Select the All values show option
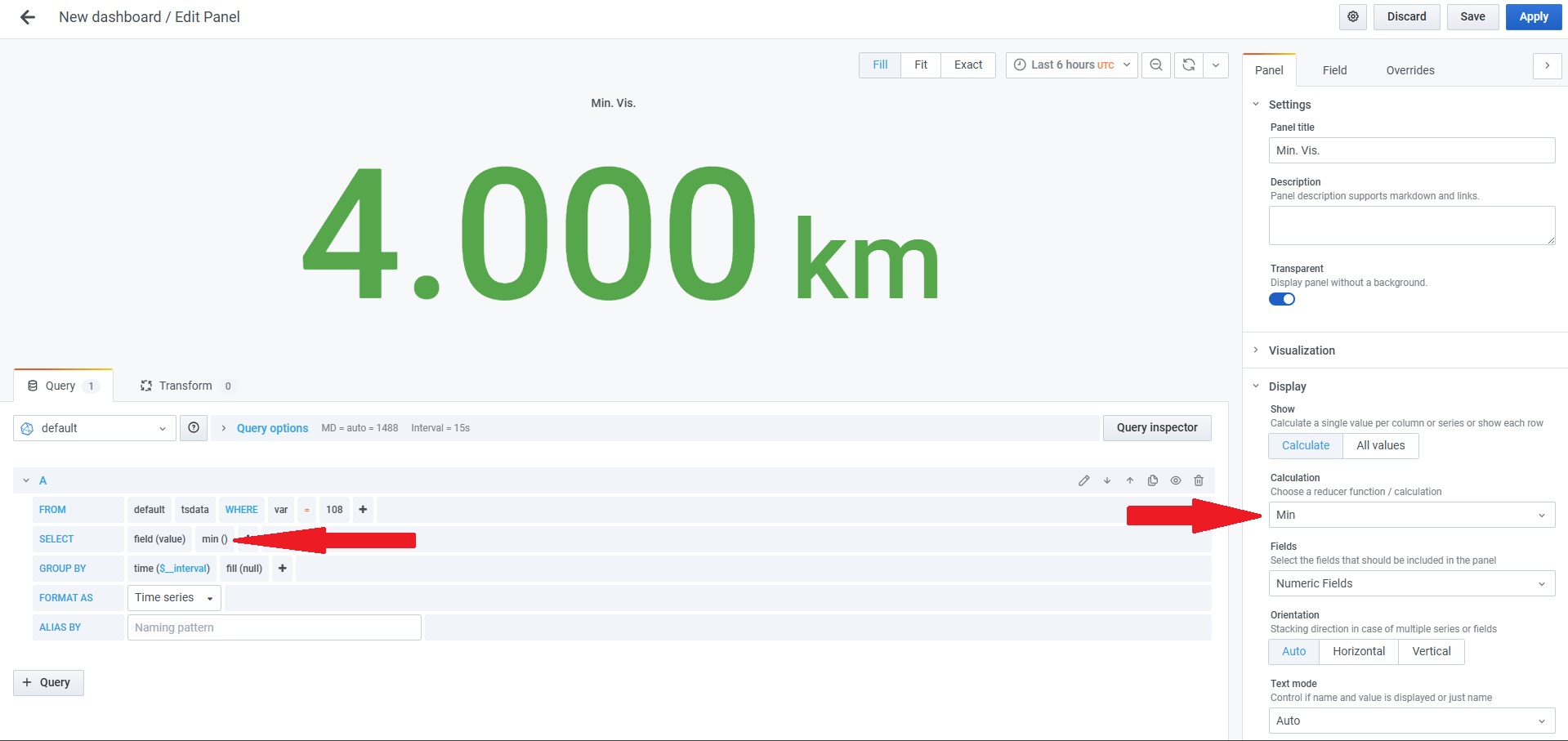Screen dimensions: 1568x741 pyautogui.click(x=1380, y=445)
